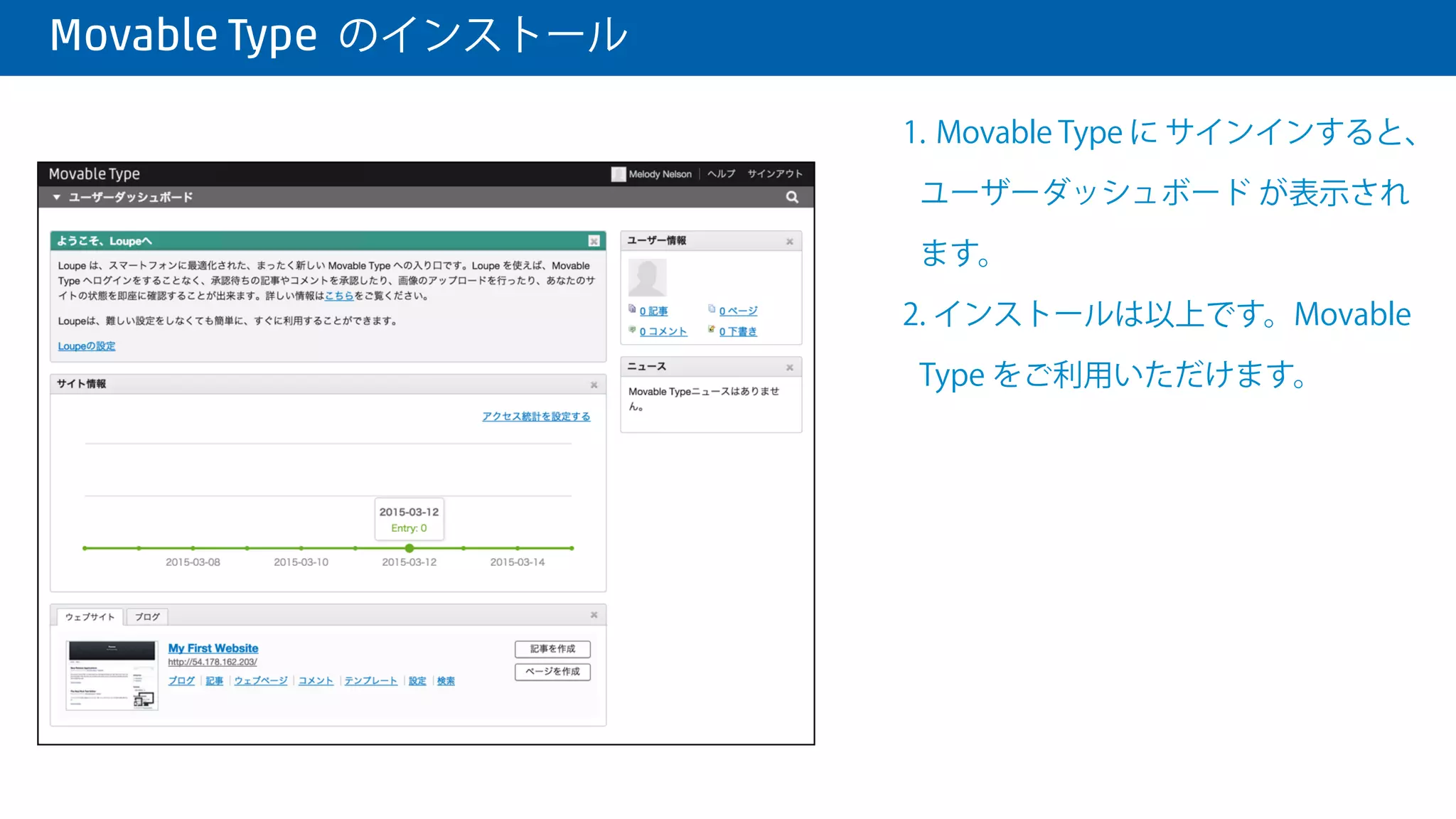Image resolution: width=1456 pixels, height=819 pixels.
Task: Click the ページを作成 button
Action: (552, 672)
